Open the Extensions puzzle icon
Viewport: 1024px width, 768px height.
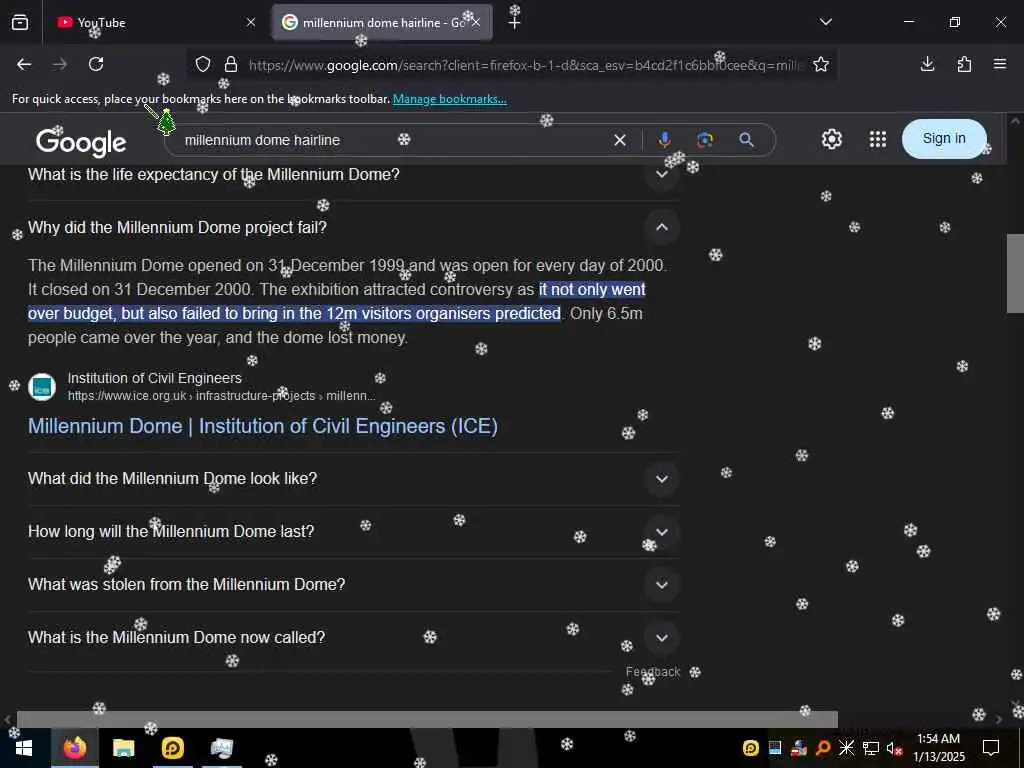tap(964, 64)
